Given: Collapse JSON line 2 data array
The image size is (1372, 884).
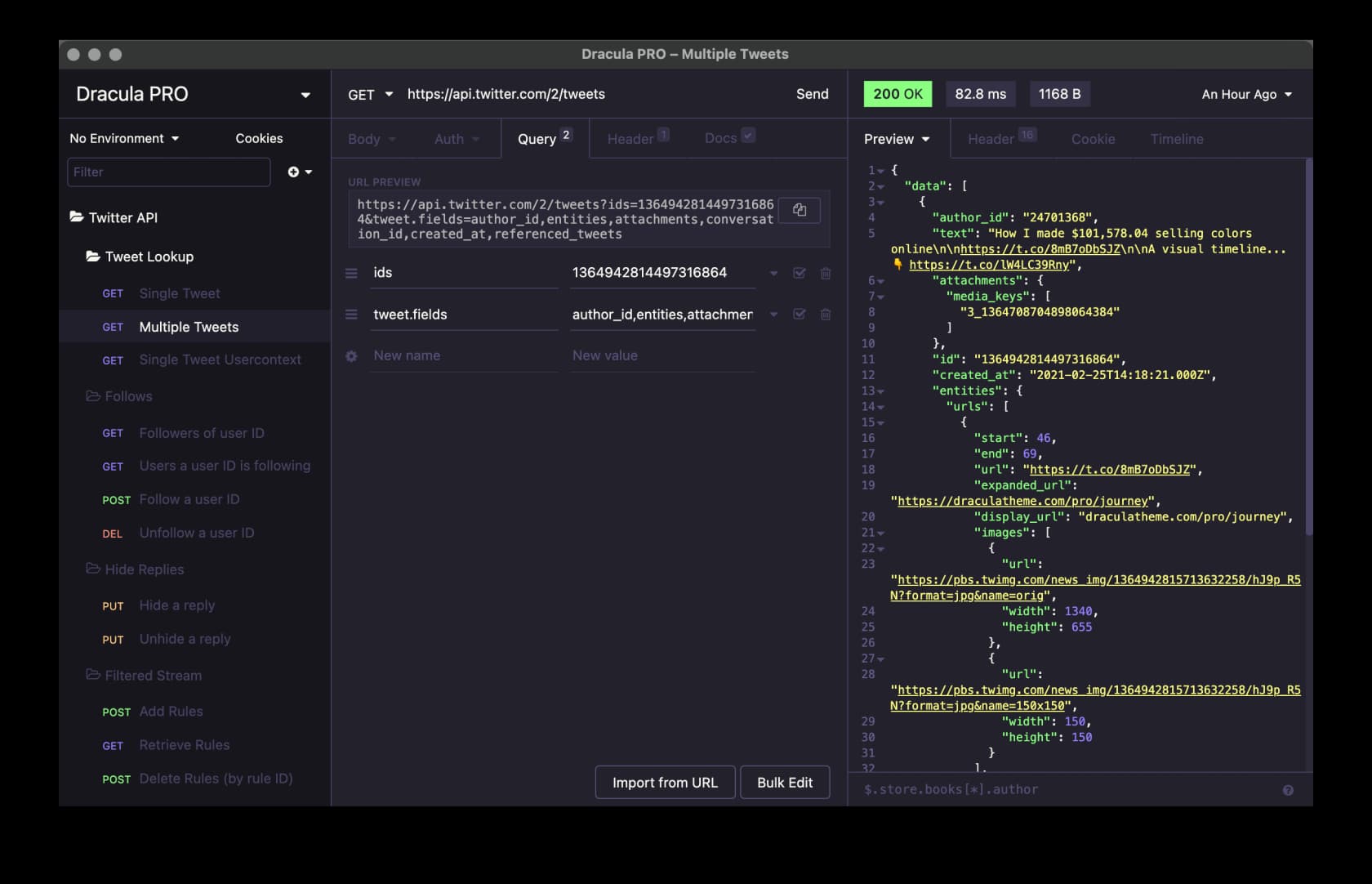Looking at the screenshot, I should pyautogui.click(x=881, y=186).
